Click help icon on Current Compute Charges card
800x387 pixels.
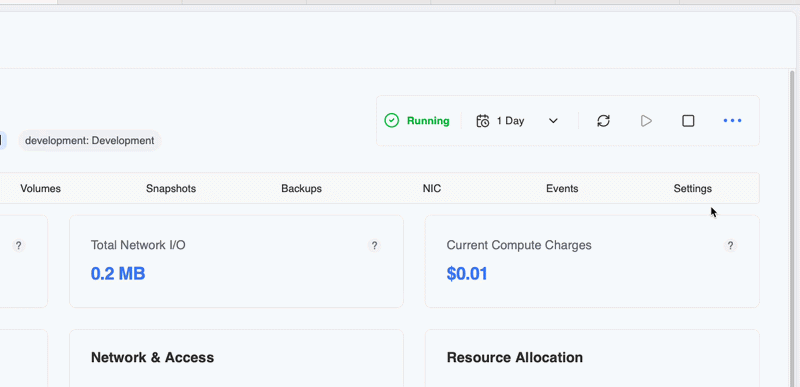tap(730, 246)
